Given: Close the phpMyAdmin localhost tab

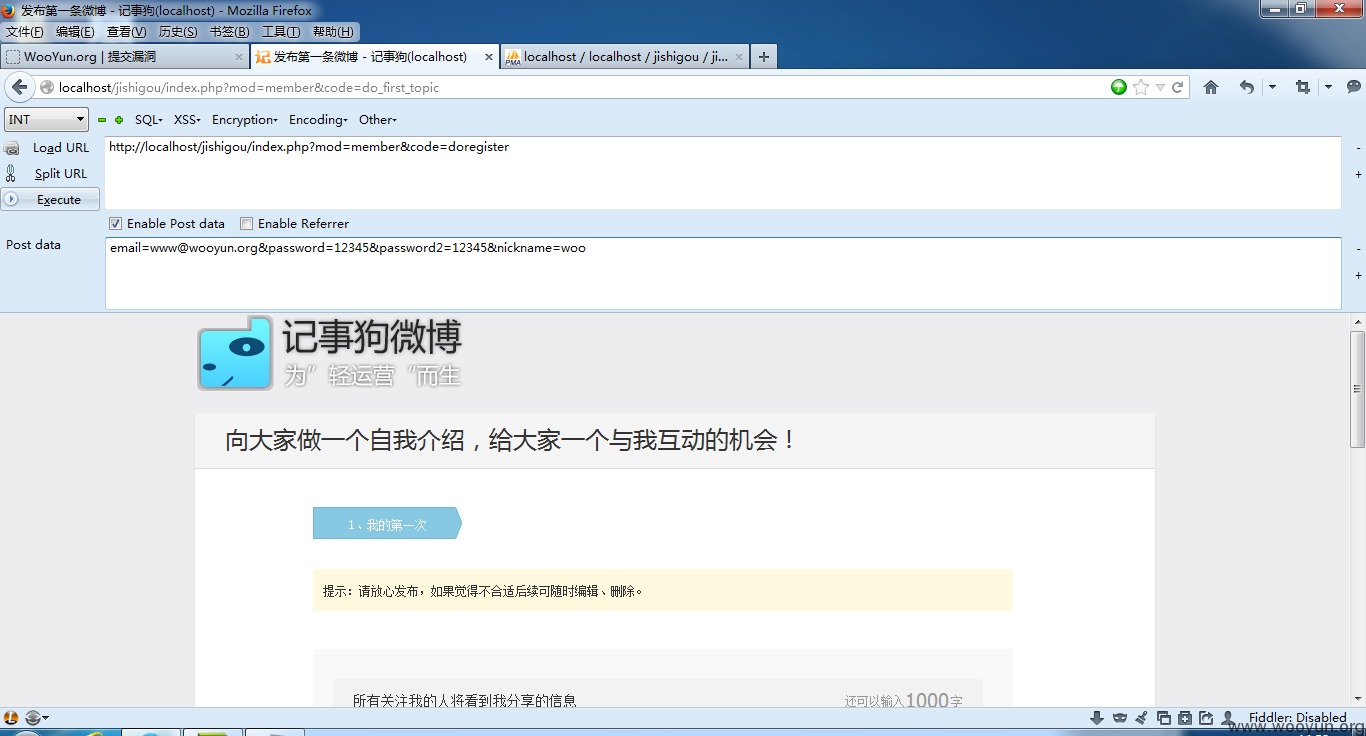Looking at the screenshot, I should coord(740,57).
